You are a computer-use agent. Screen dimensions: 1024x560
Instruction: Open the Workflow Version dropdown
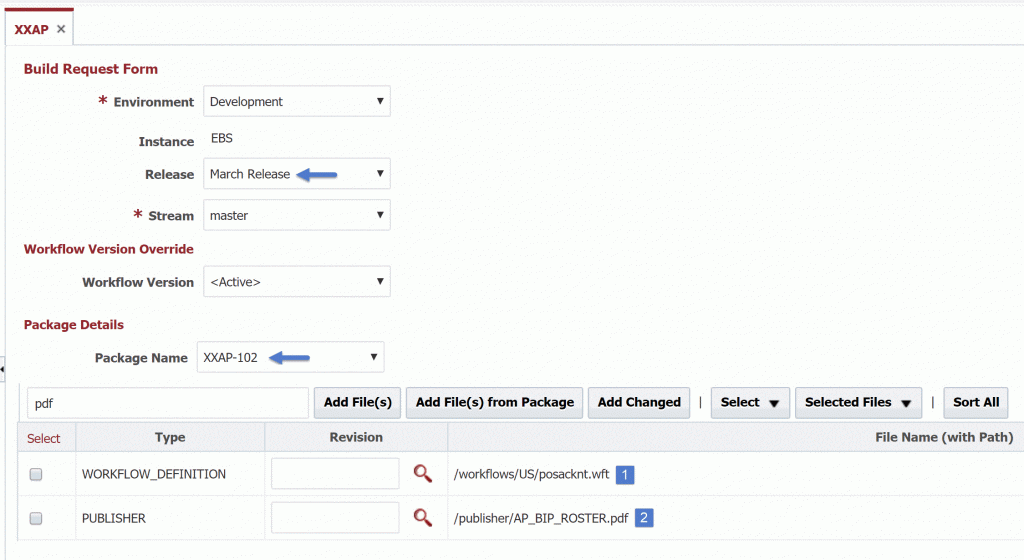[x=296, y=281]
